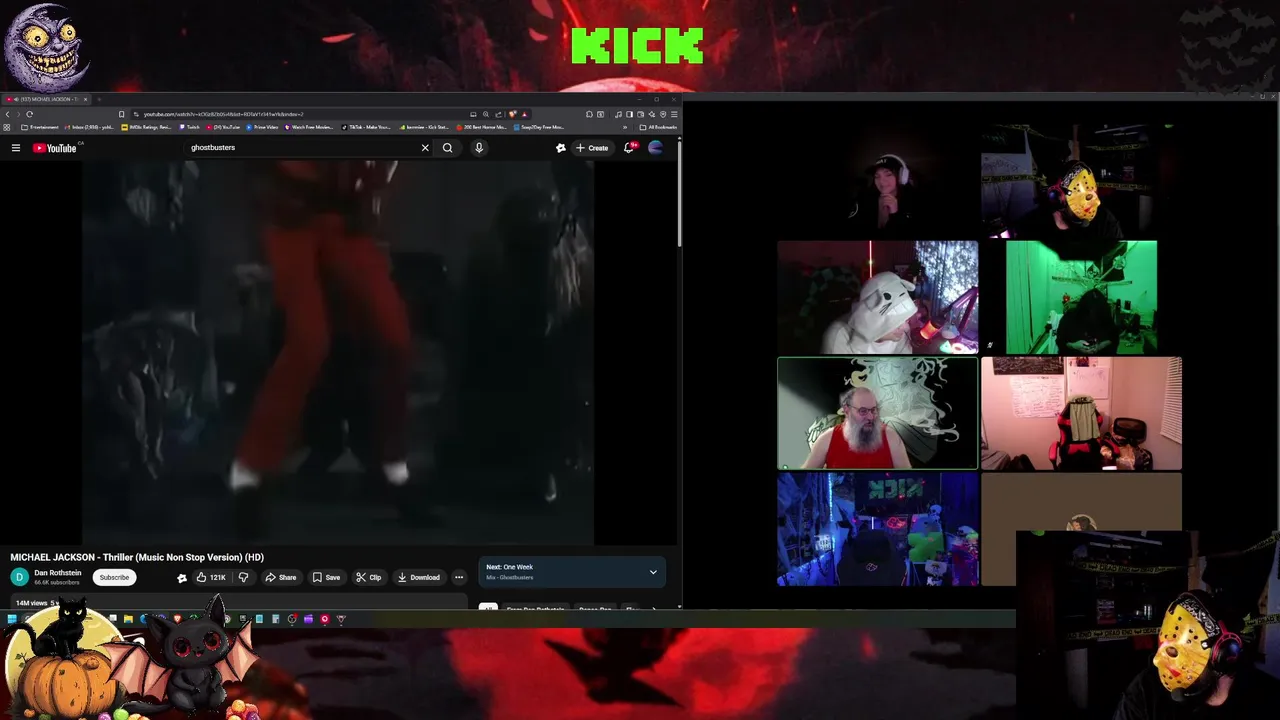This screenshot has width=1280, height=720.
Task: Create a Clip of the video
Action: (x=368, y=577)
